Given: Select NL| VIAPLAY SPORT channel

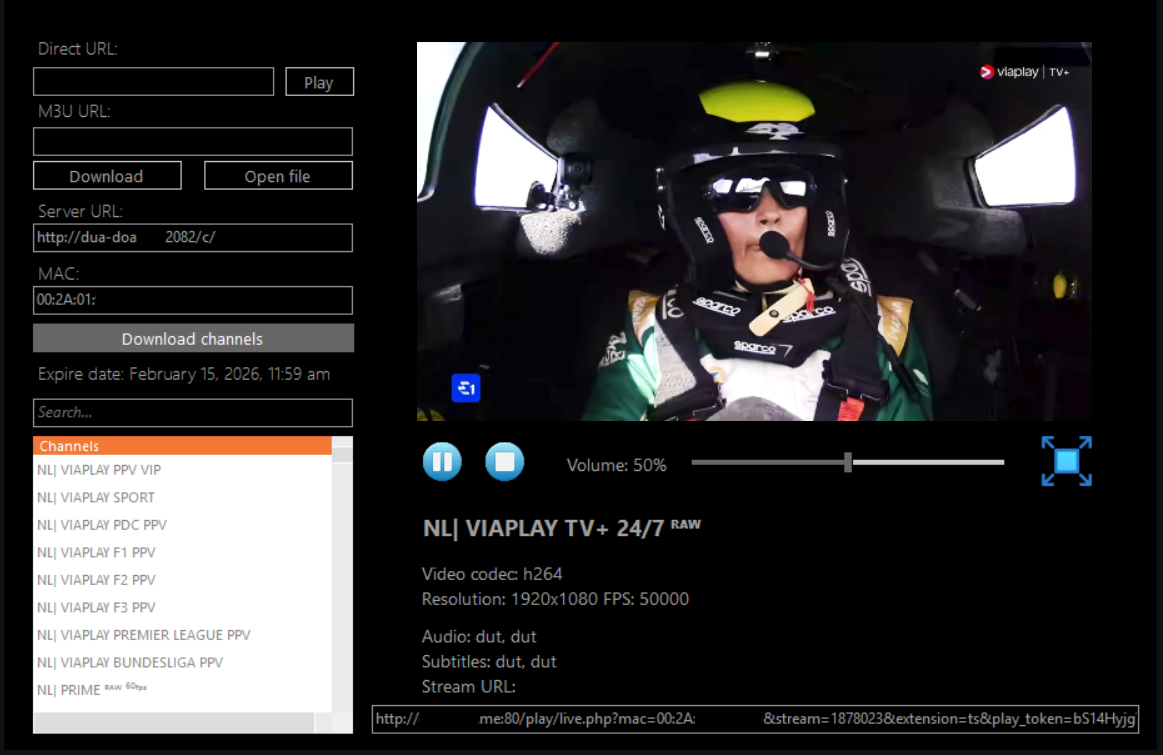Looking at the screenshot, I should pyautogui.click(x=97, y=497).
